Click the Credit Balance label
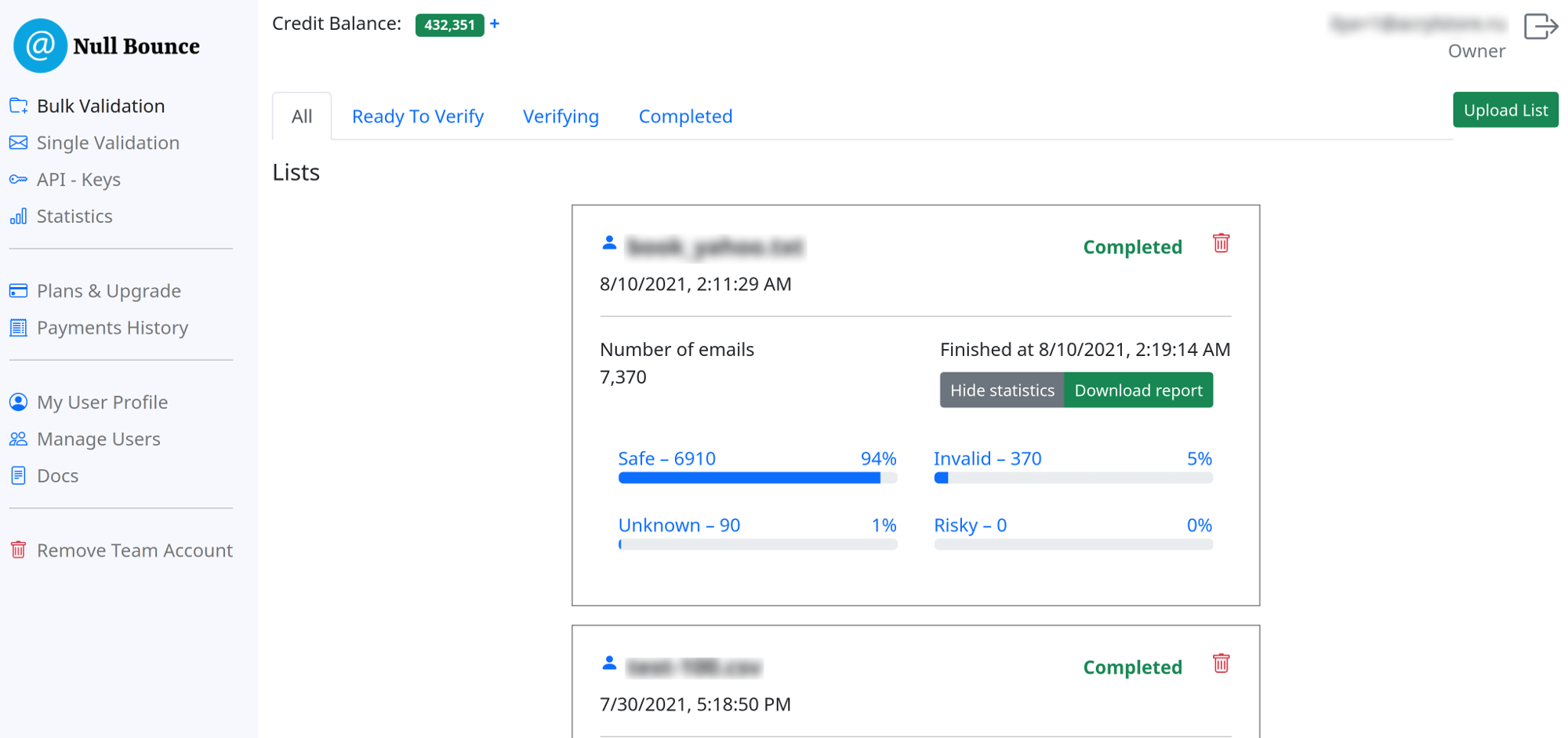Image resolution: width=1568 pixels, height=738 pixels. pos(336,24)
